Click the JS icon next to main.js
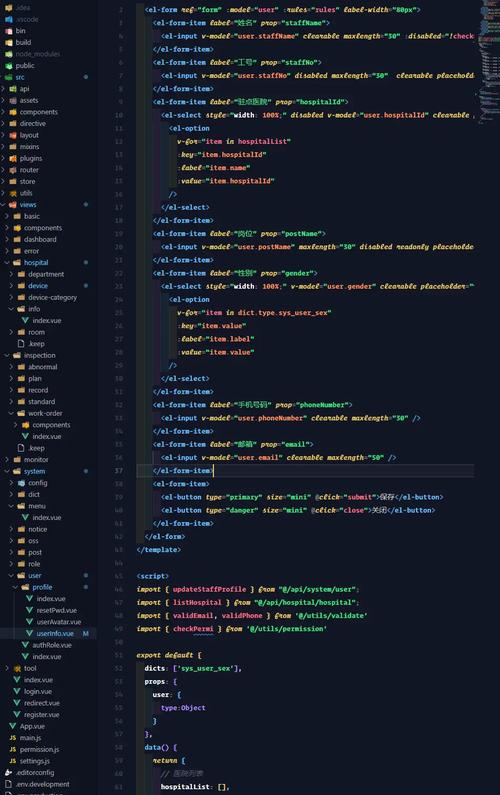 click(13, 738)
